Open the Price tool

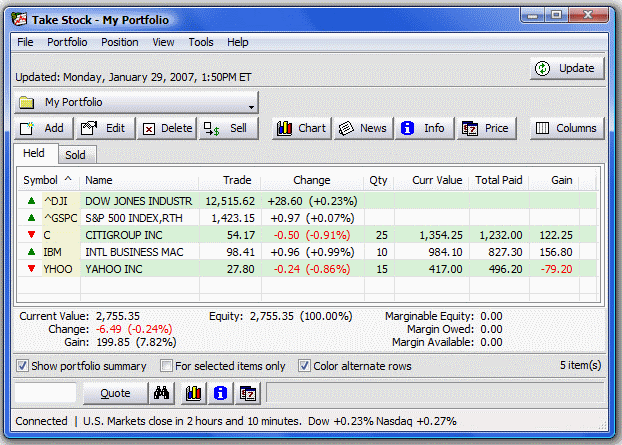pos(485,128)
